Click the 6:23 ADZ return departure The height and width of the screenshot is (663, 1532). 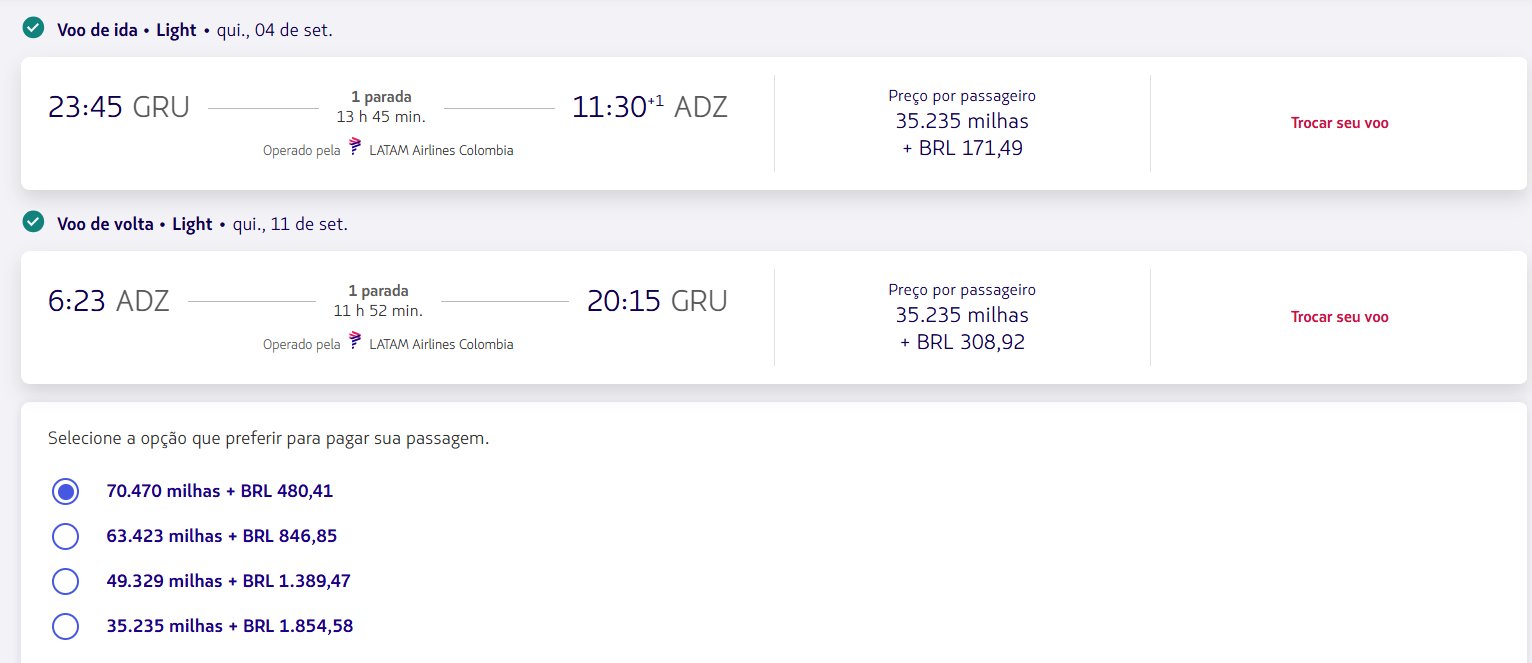pos(109,301)
